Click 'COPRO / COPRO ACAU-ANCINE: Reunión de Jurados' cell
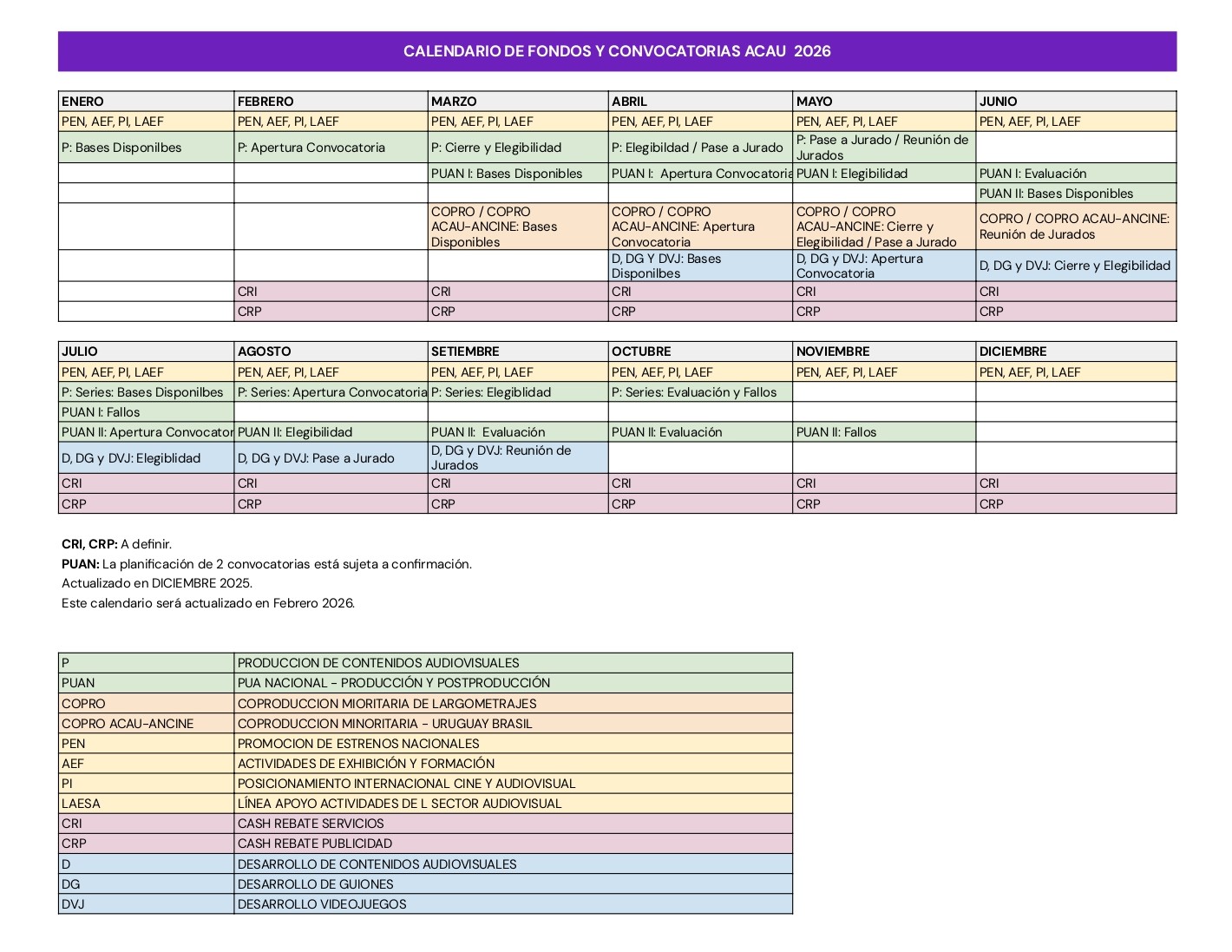1232x952 pixels. (x=1074, y=227)
